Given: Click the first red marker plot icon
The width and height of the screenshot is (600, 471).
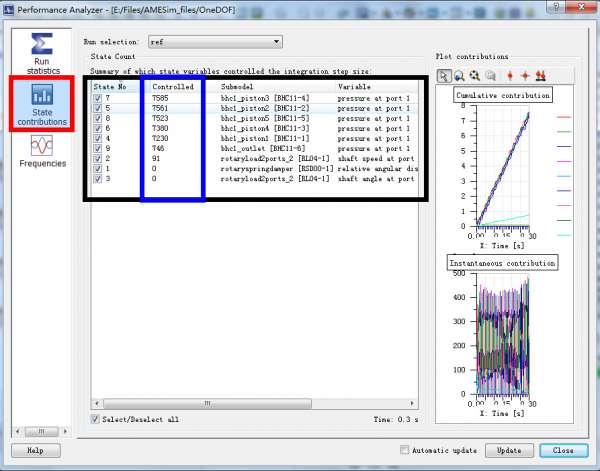Looking at the screenshot, I should click(x=510, y=75).
